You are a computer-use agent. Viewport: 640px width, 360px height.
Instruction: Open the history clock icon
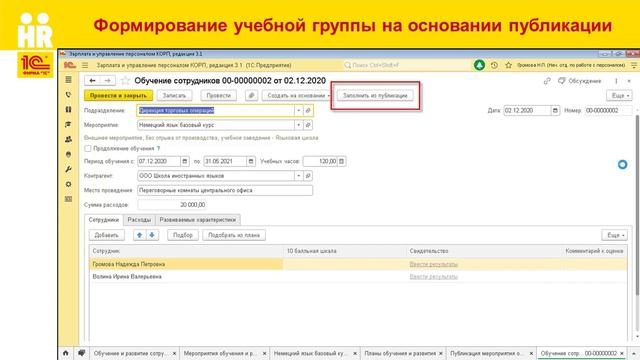[494, 65]
